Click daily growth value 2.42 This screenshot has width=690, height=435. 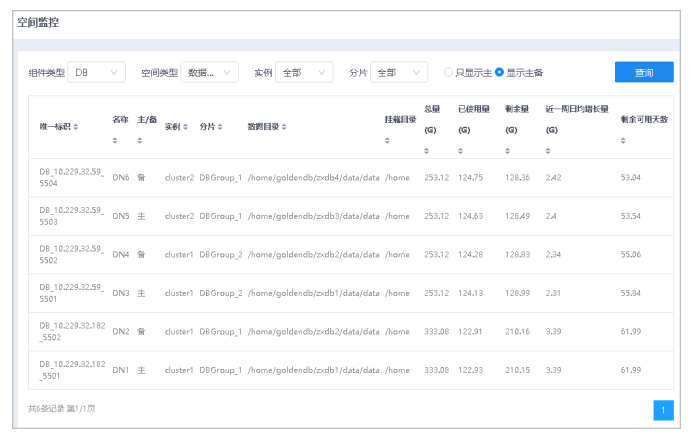[553, 178]
